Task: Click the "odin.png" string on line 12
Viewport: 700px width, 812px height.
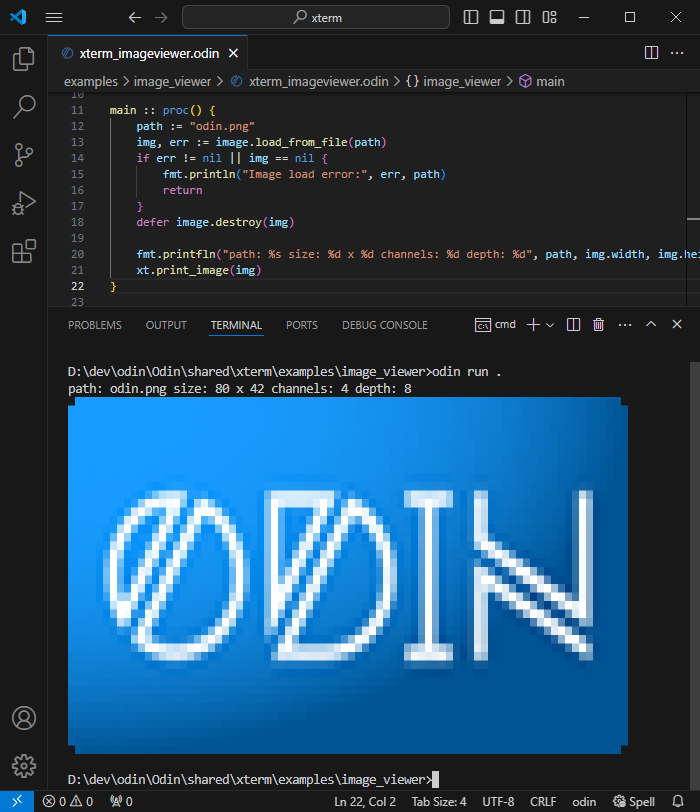Action: tap(222, 126)
